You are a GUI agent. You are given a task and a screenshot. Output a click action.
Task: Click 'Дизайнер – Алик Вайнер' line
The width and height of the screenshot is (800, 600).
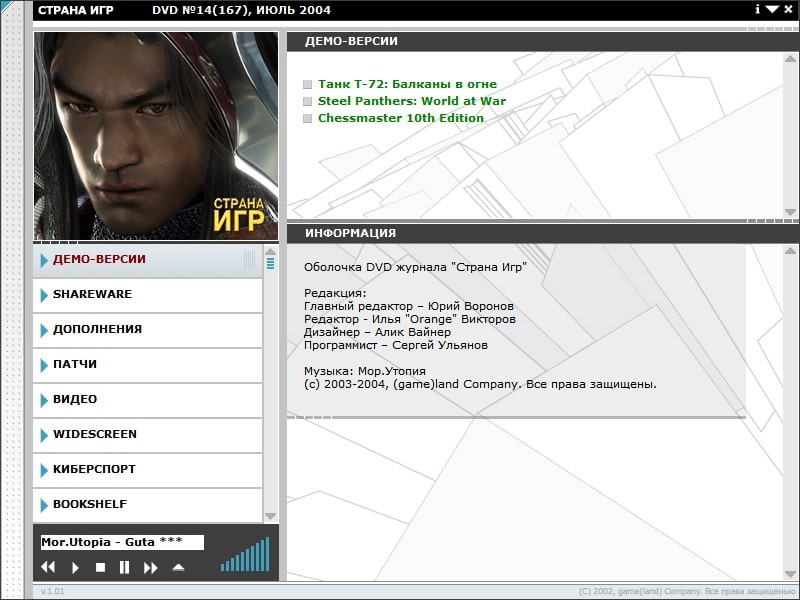pyautogui.click(x=378, y=332)
